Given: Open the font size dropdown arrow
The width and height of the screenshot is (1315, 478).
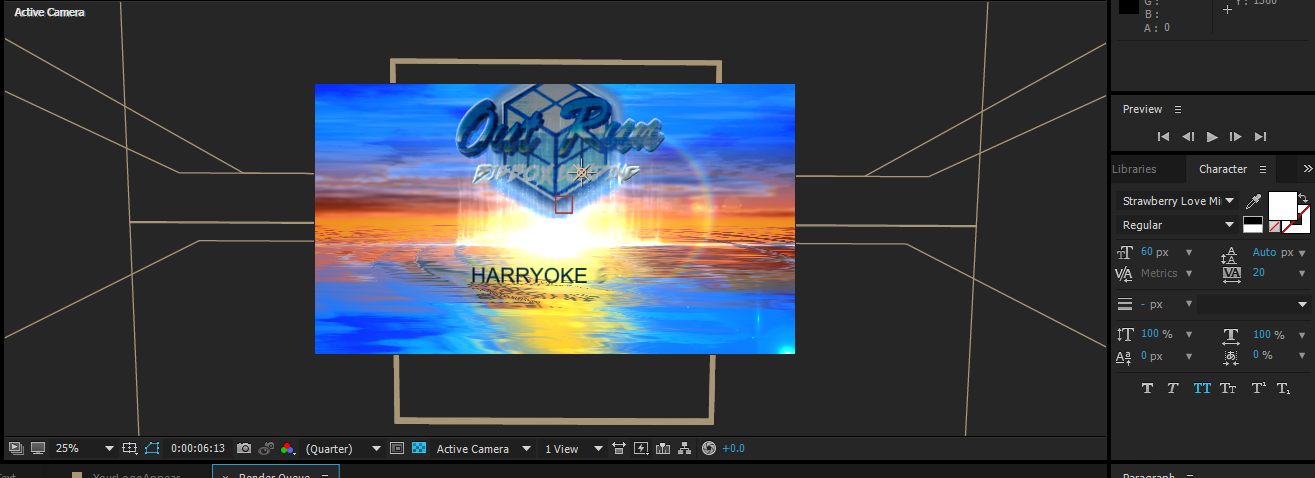Looking at the screenshot, I should click(x=1188, y=253).
